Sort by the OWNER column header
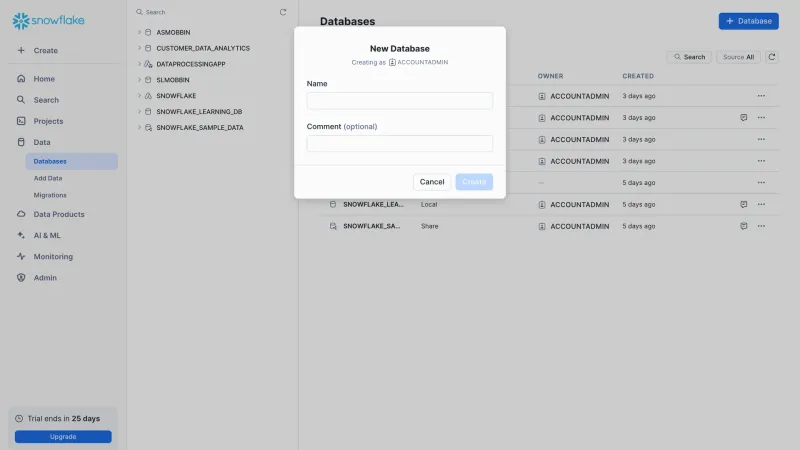800x450 pixels. 551,76
